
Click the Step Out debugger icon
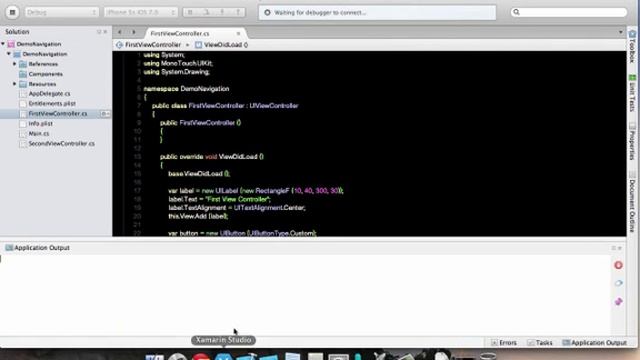[238, 12]
